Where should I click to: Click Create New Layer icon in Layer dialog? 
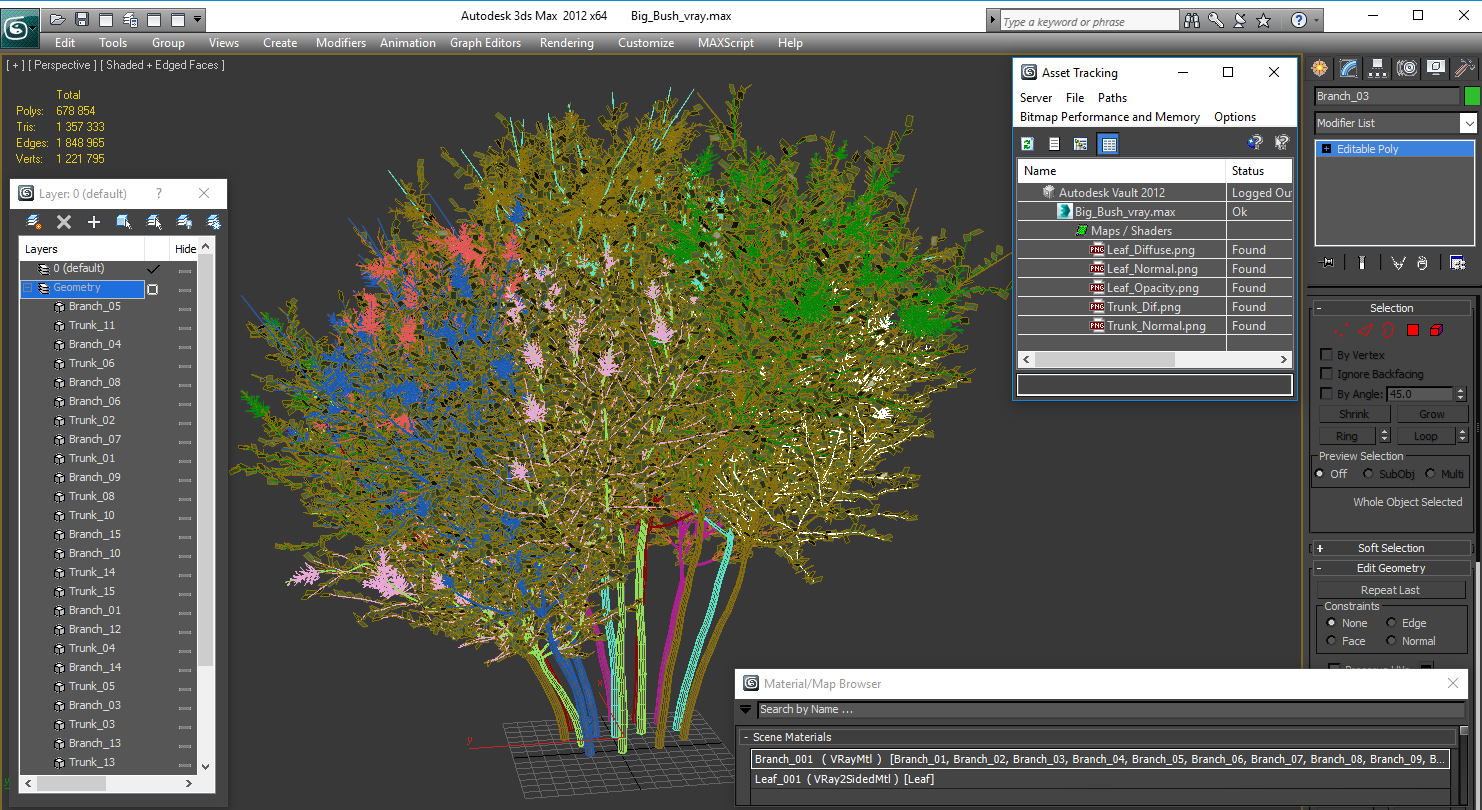point(34,222)
